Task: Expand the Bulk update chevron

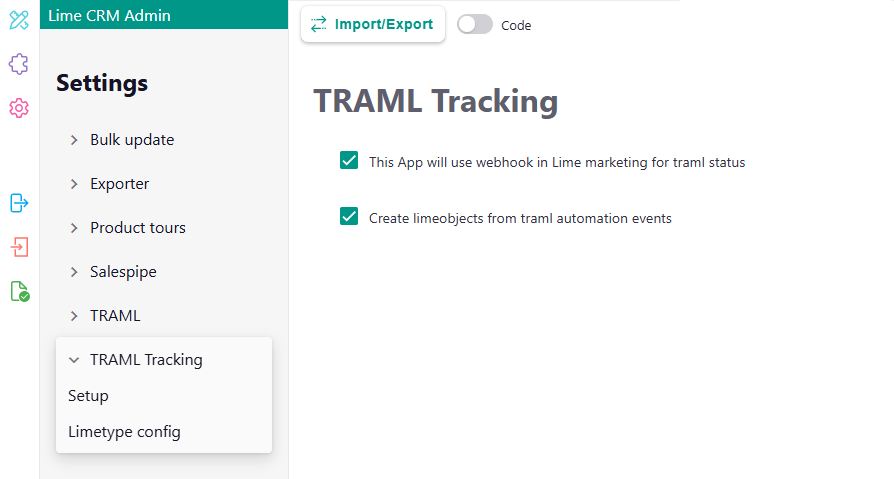Action: 74,140
